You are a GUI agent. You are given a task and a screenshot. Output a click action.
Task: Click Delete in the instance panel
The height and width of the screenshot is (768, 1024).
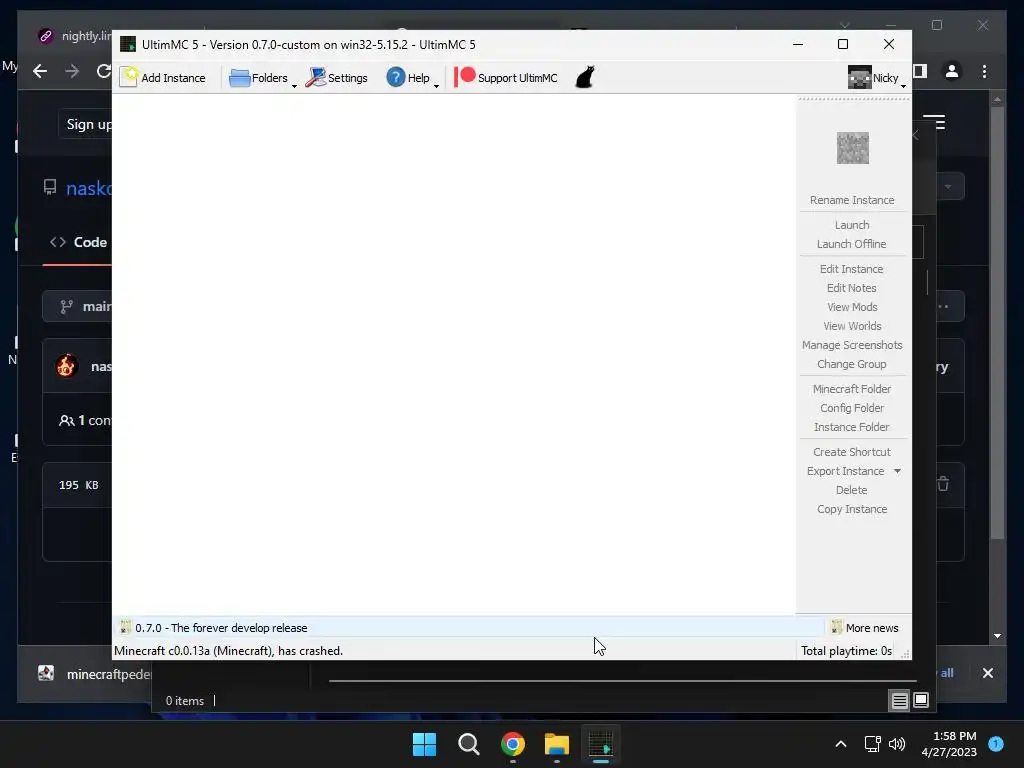pos(852,490)
